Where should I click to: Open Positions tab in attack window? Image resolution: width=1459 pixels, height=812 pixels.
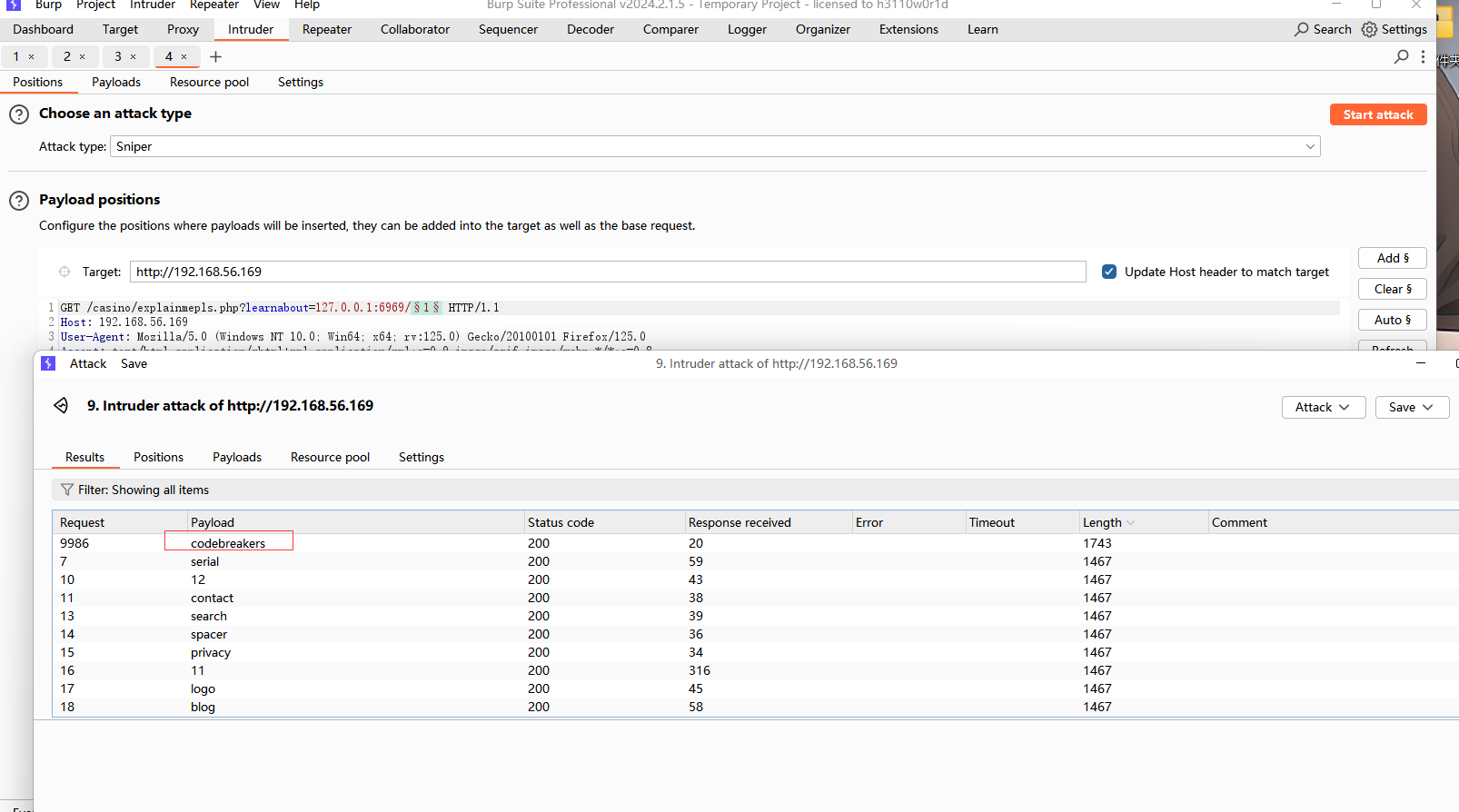pos(158,457)
